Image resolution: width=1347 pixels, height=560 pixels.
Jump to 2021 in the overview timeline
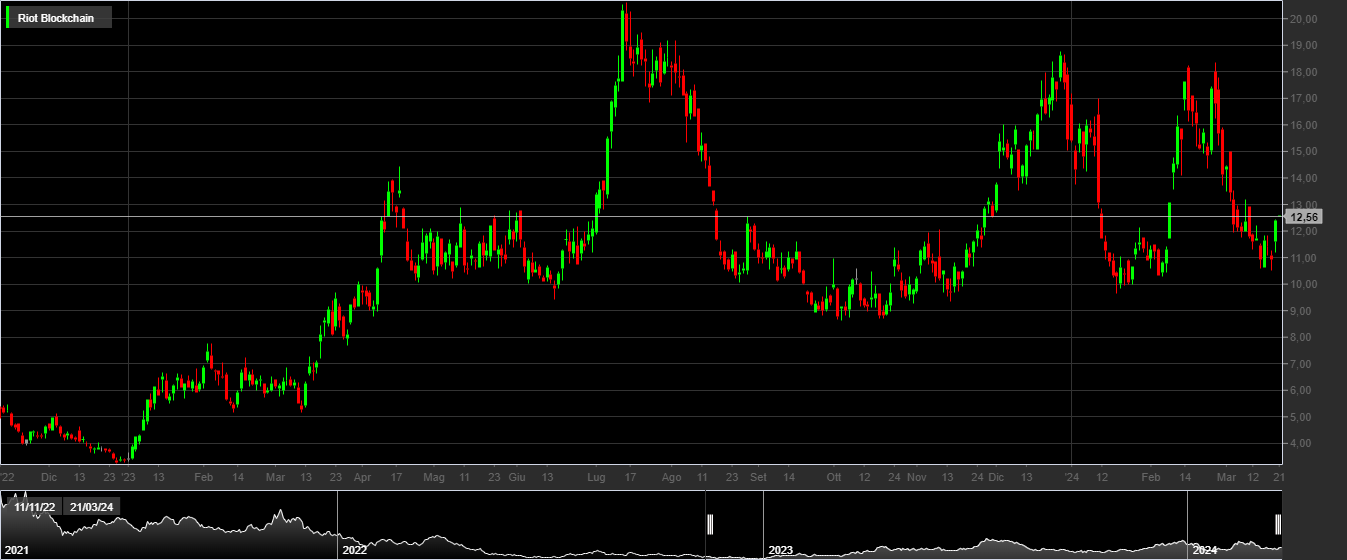tap(16, 550)
